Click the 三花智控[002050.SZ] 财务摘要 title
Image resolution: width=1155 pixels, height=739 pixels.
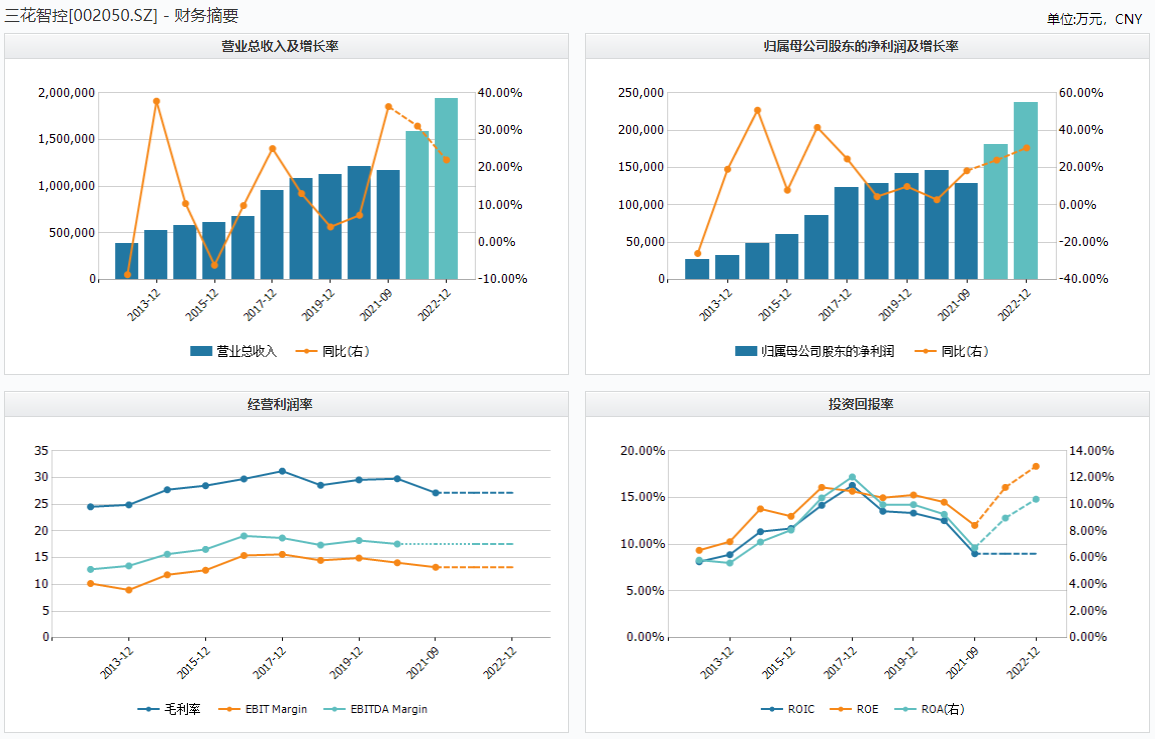point(122,15)
